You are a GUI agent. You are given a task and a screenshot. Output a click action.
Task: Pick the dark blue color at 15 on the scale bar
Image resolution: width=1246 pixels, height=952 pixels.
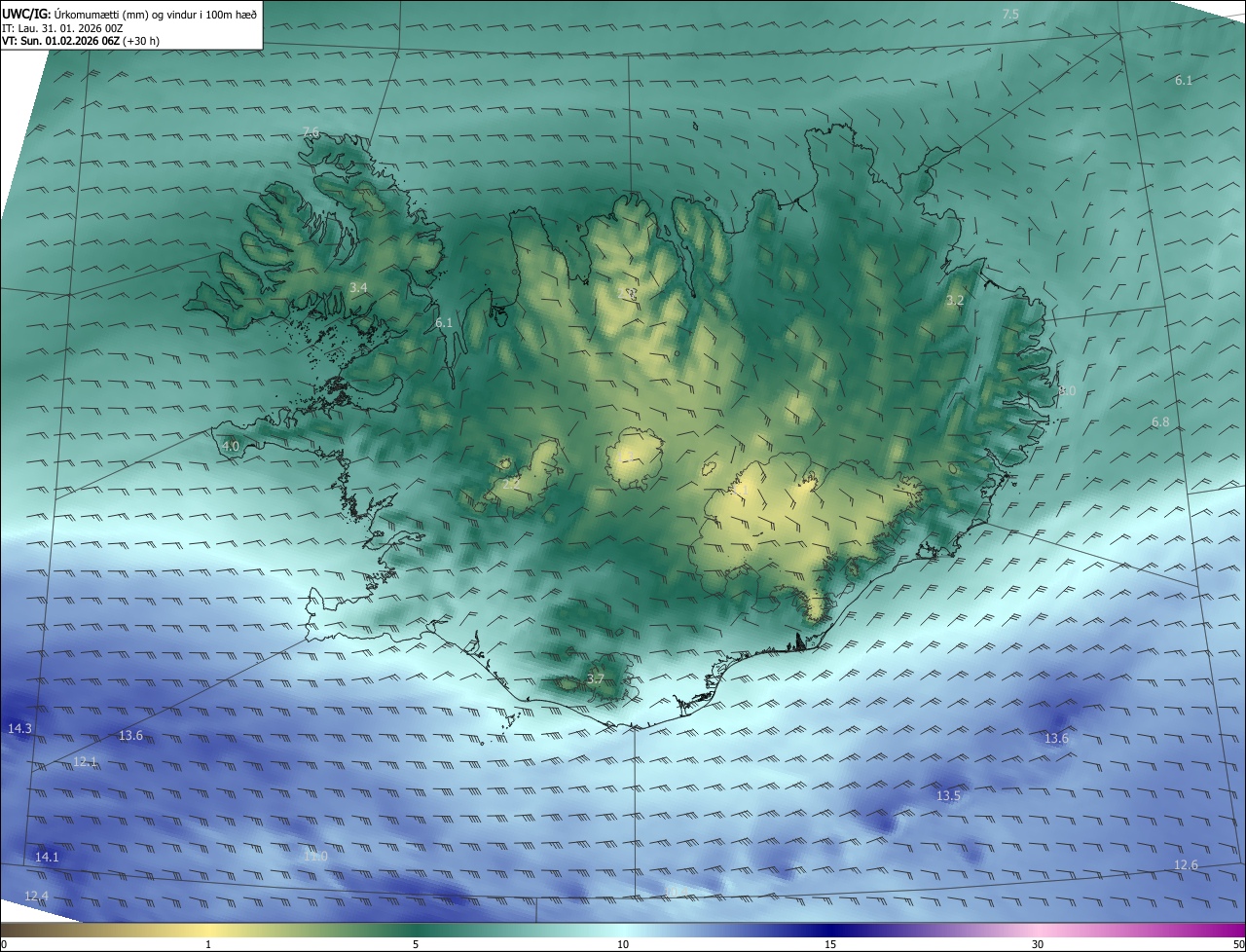click(x=830, y=931)
